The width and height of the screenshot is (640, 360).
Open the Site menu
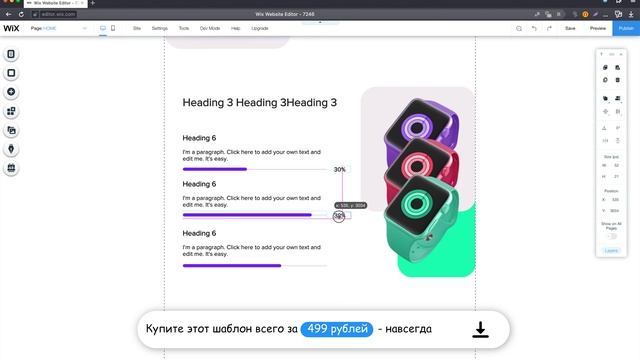point(137,28)
